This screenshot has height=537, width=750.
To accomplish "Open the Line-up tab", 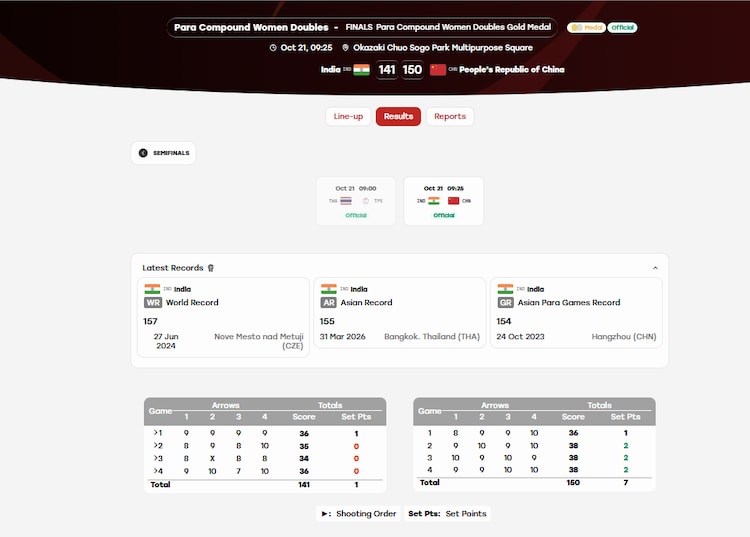I will click(348, 116).
